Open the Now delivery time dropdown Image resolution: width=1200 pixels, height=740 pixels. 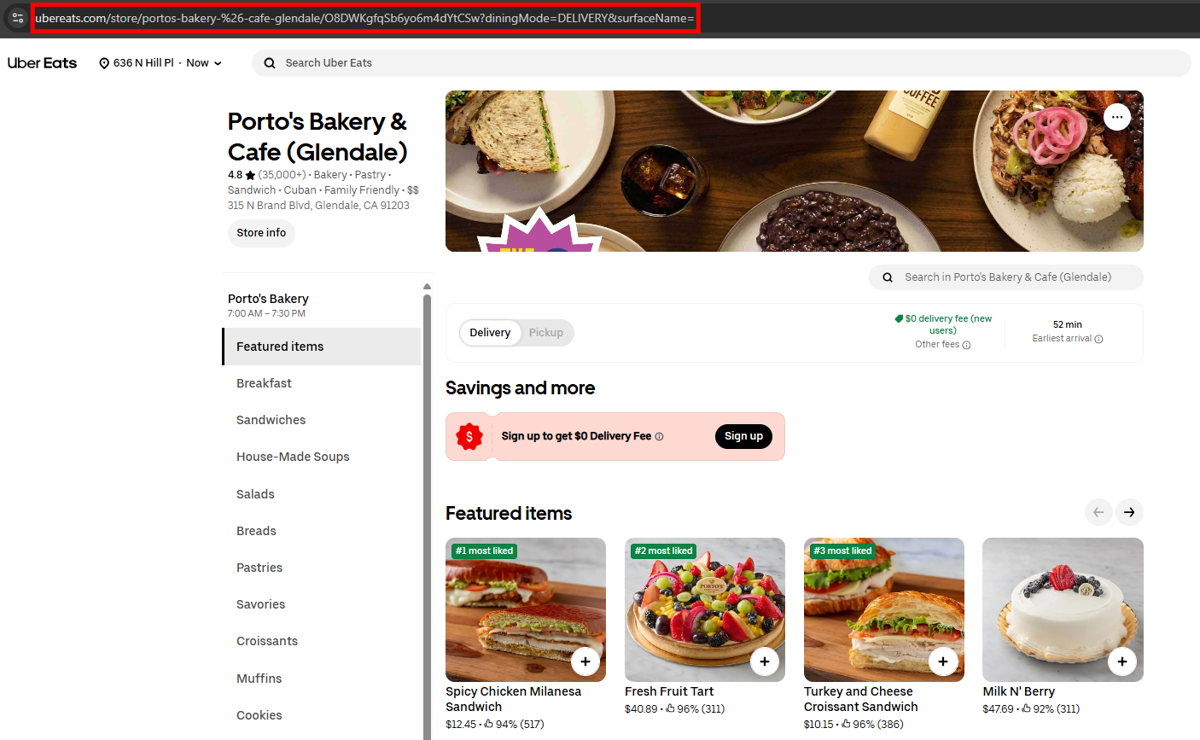(x=204, y=63)
